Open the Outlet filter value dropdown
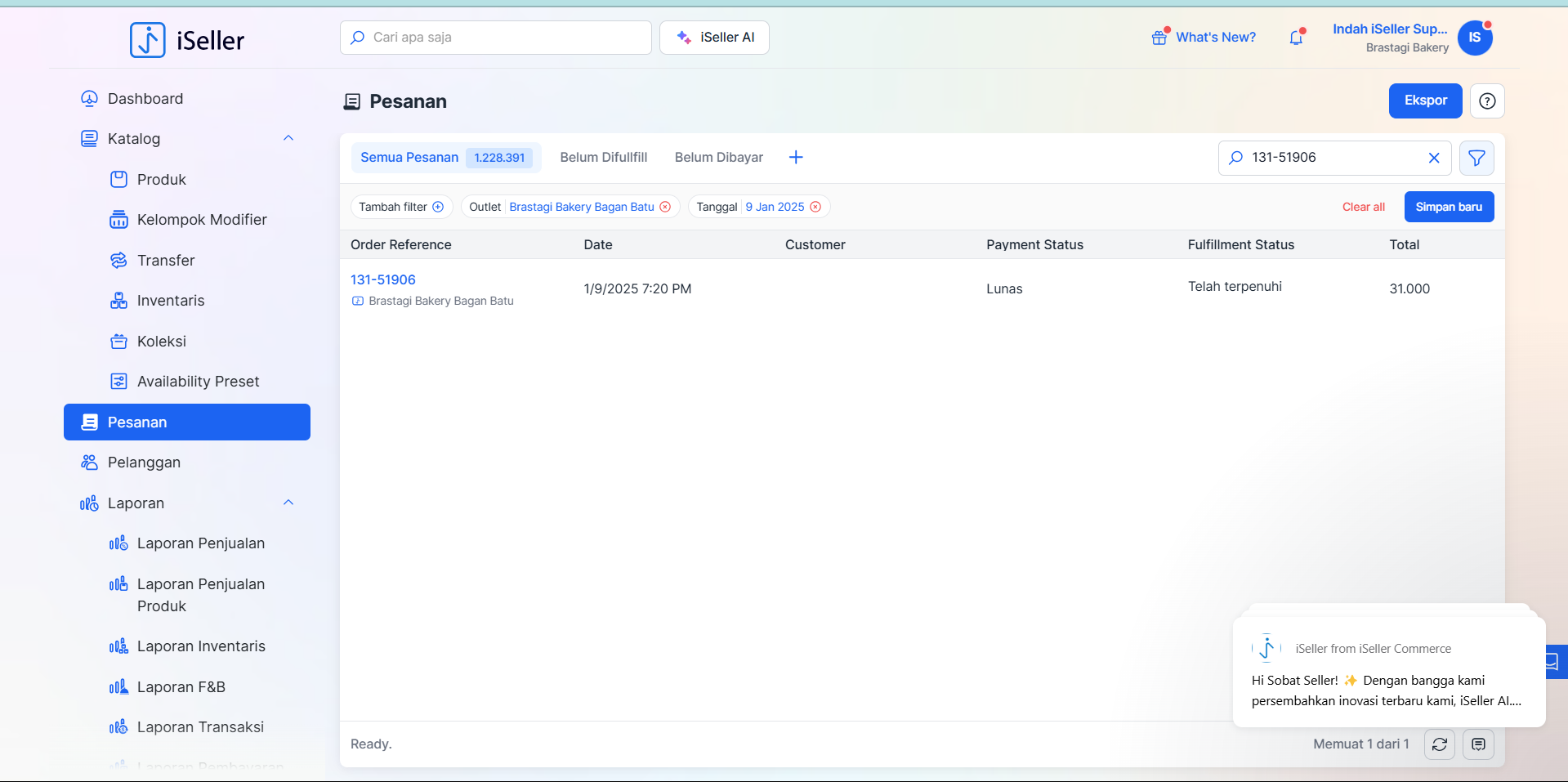The image size is (1568, 782). [x=582, y=207]
